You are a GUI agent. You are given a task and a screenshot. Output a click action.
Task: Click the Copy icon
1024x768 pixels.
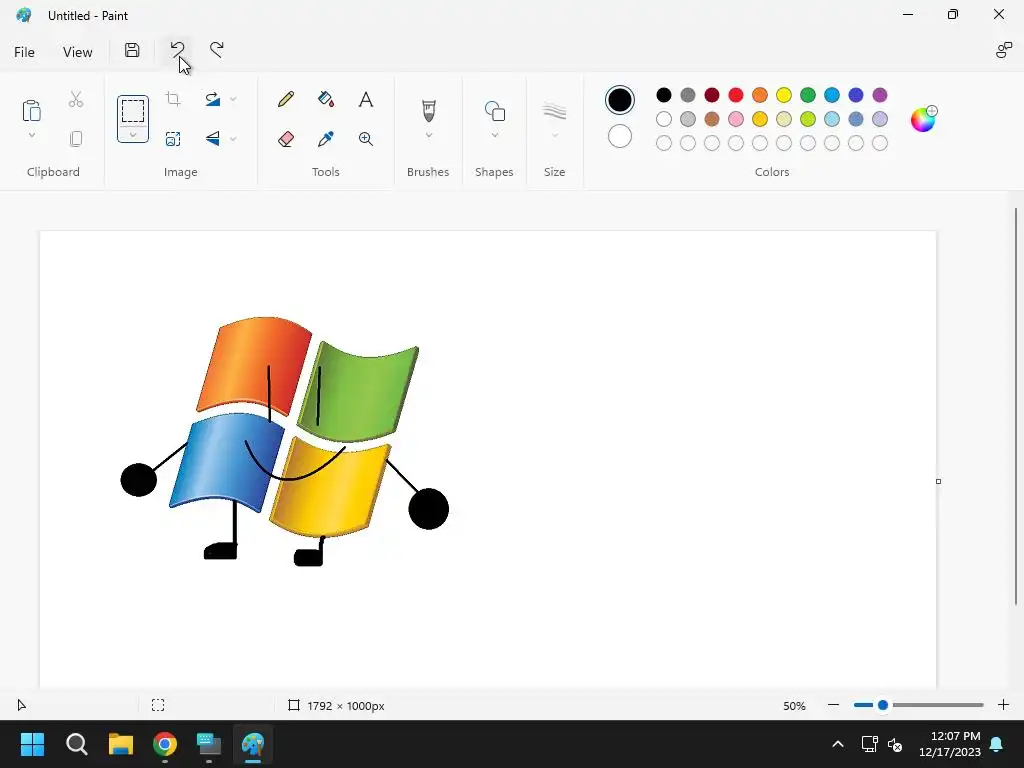(x=76, y=138)
